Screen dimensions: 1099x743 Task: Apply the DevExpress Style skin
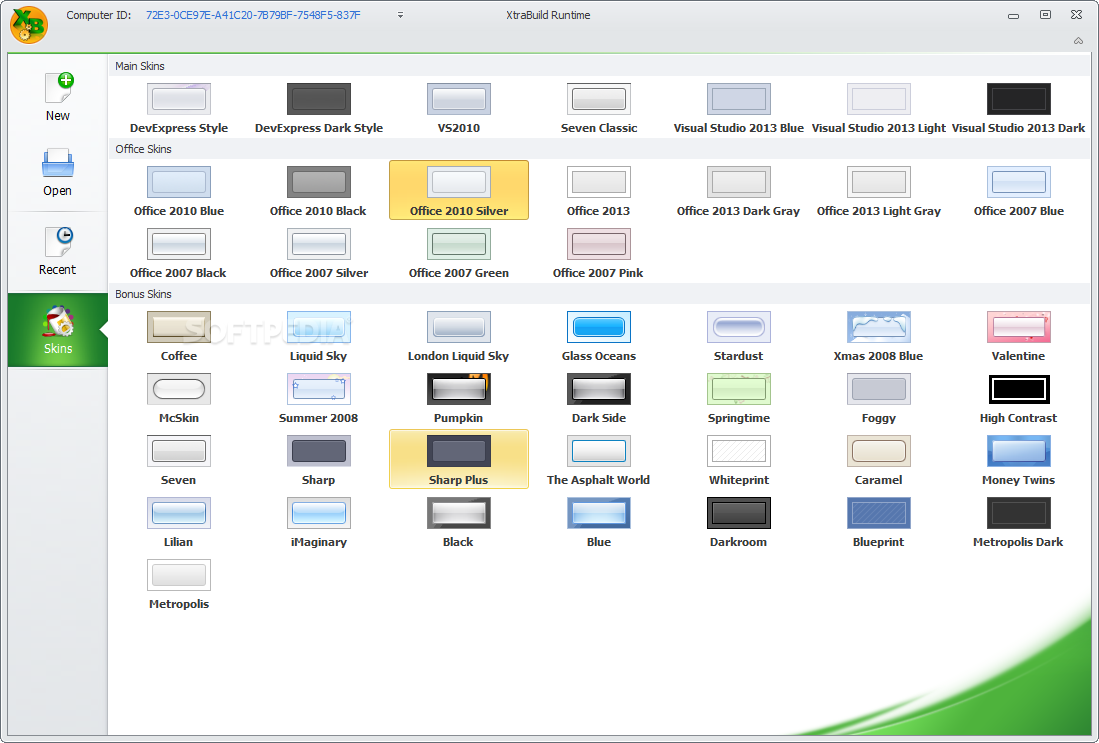tap(179, 108)
